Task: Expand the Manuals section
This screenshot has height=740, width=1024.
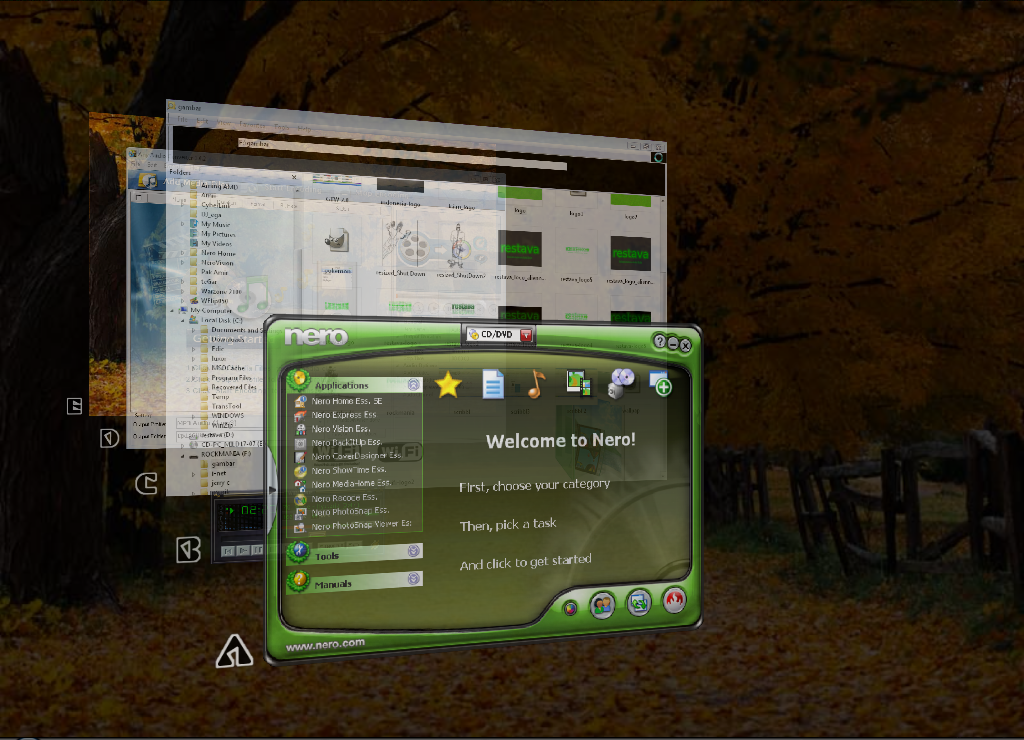Action: coord(413,578)
